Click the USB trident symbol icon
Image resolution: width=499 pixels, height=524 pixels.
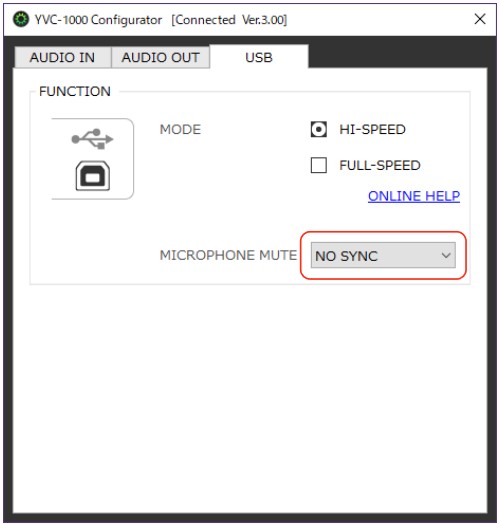[x=93, y=138]
